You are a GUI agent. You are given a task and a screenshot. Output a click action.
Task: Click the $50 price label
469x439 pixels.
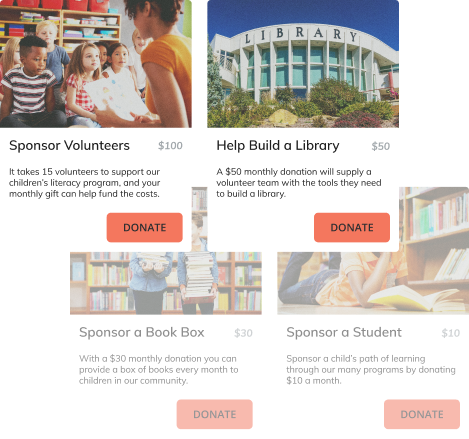(381, 146)
